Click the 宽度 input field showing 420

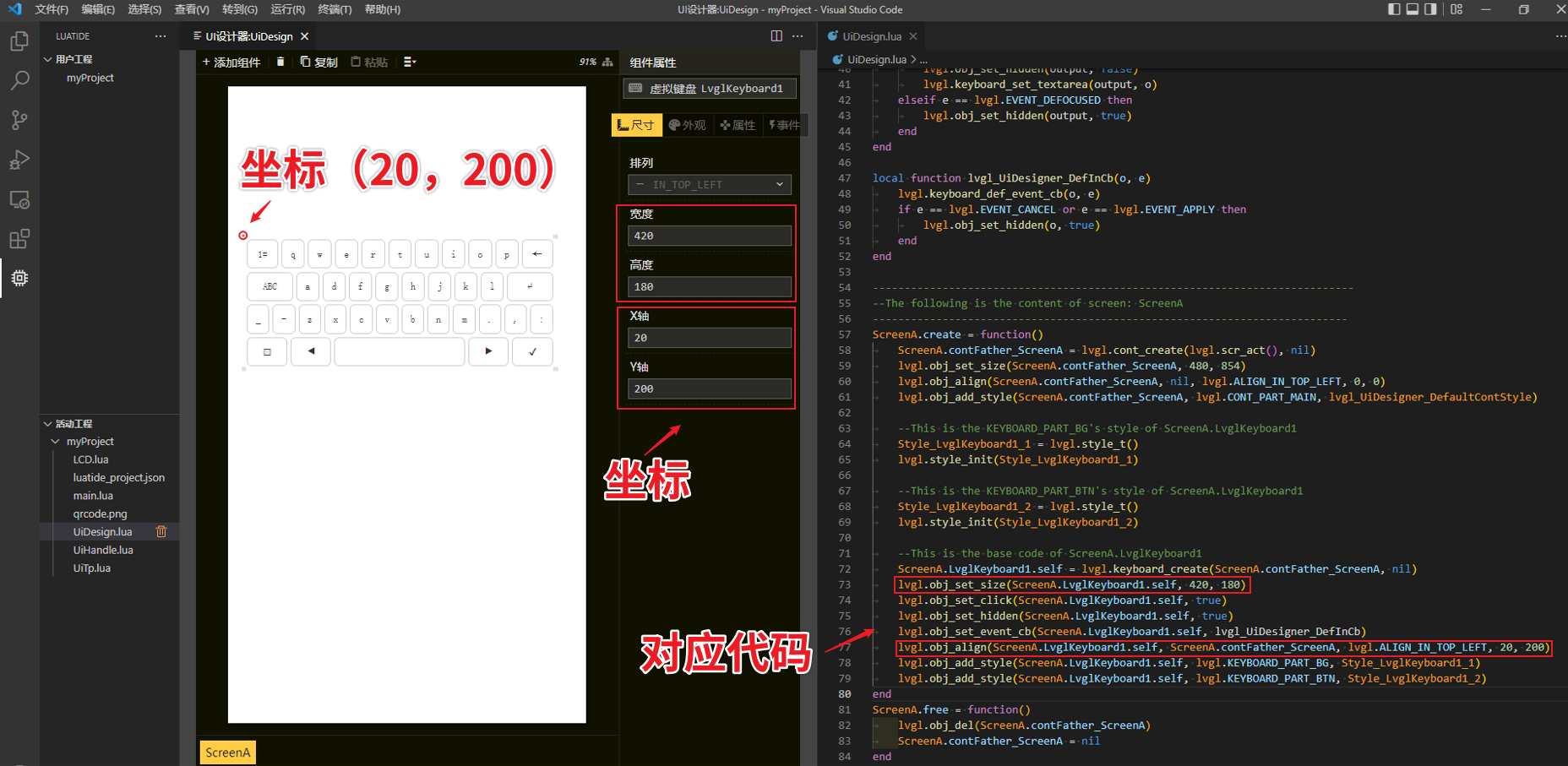tap(709, 236)
